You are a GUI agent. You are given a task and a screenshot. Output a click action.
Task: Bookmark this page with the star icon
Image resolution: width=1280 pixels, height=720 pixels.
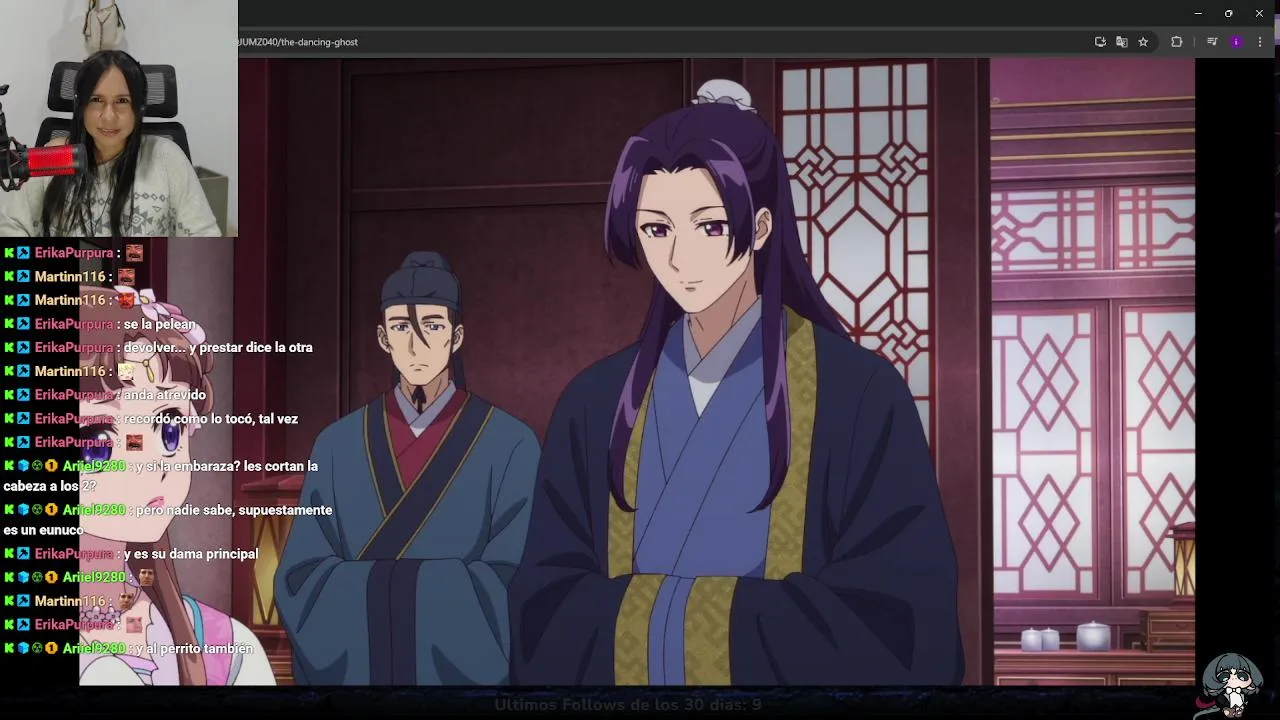pos(1143,42)
